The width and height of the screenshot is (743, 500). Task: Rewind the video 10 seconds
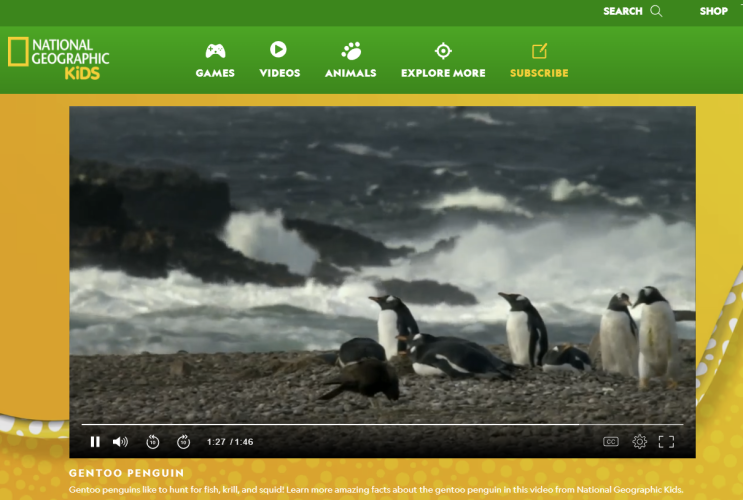pyautogui.click(x=153, y=442)
